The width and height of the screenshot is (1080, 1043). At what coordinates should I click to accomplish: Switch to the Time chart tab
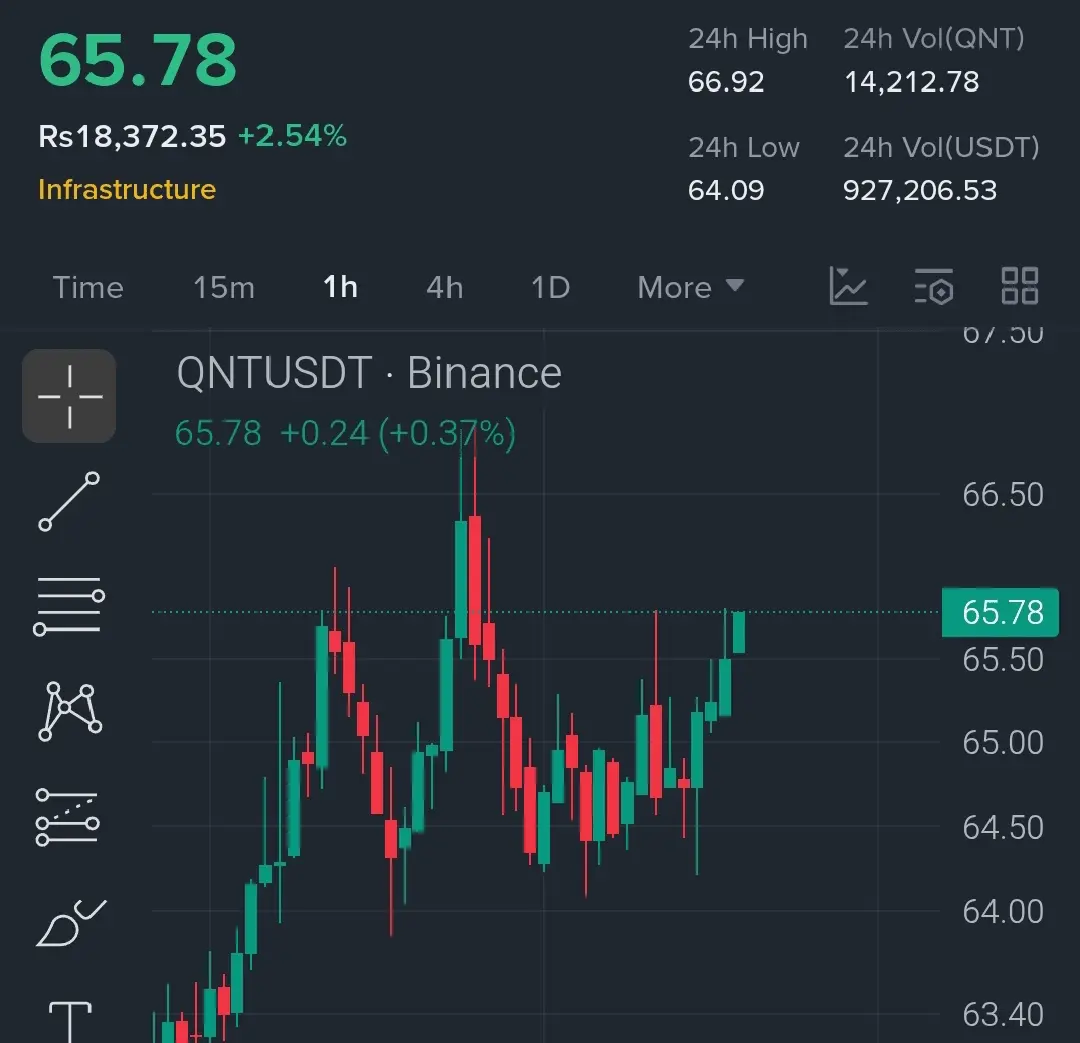pyautogui.click(x=88, y=287)
